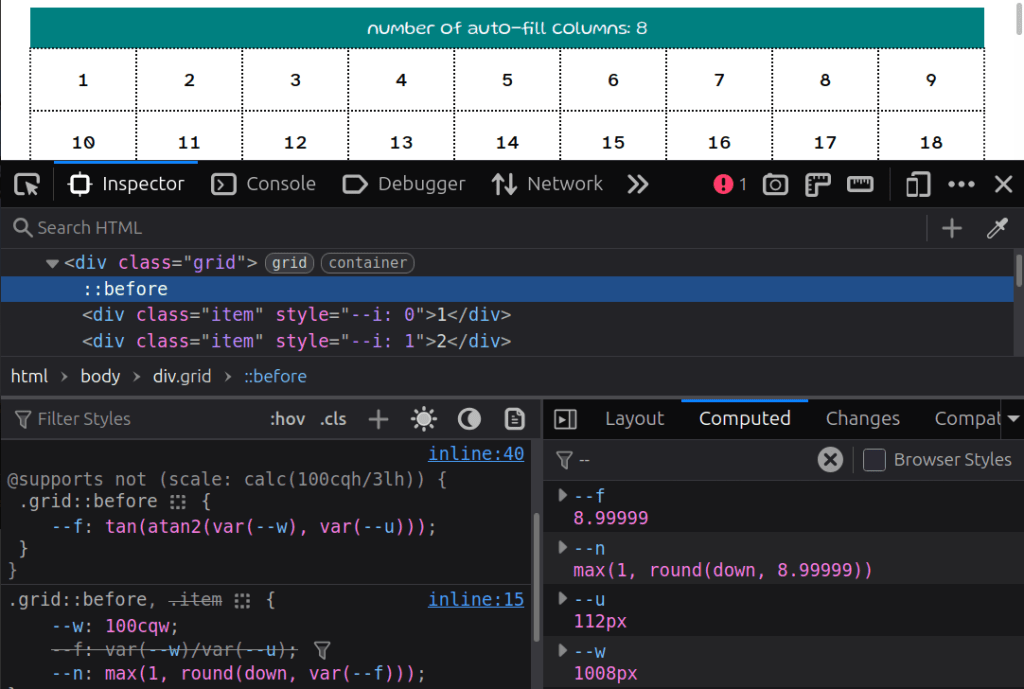Select div.grid in the breadcrumb bar
Viewport: 1024px width, 689px height.
(x=182, y=376)
